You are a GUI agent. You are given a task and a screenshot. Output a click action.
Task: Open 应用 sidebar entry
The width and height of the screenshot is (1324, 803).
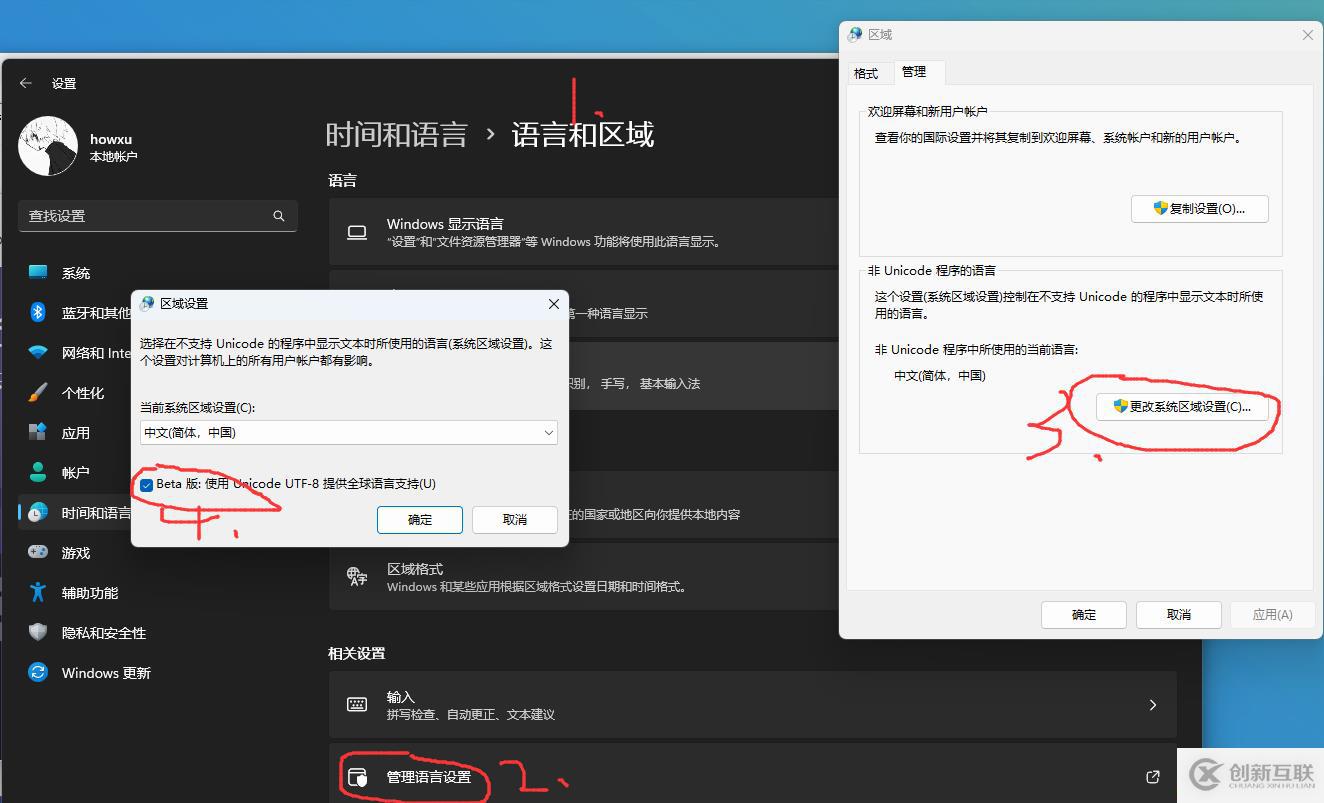click(75, 433)
